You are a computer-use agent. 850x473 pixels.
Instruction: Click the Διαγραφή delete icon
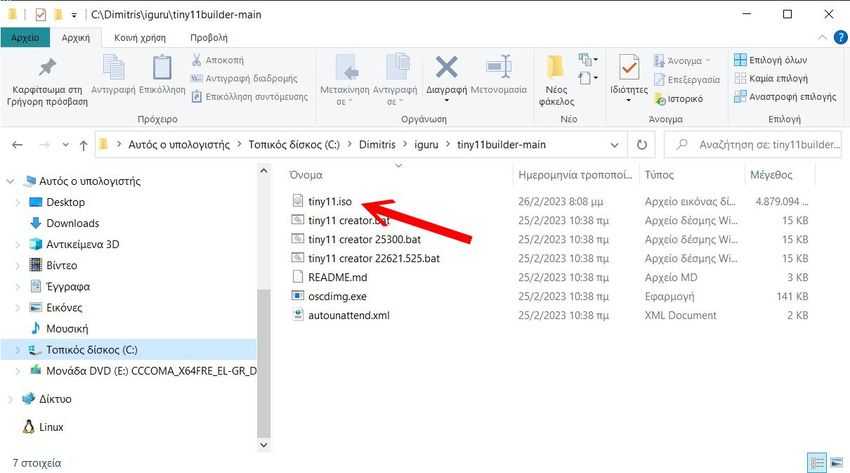point(446,67)
